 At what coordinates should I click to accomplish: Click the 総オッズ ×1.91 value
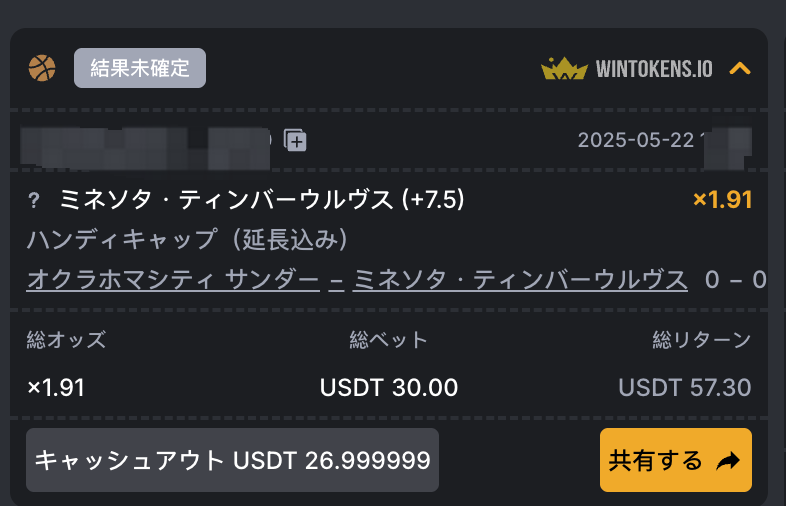coord(56,388)
